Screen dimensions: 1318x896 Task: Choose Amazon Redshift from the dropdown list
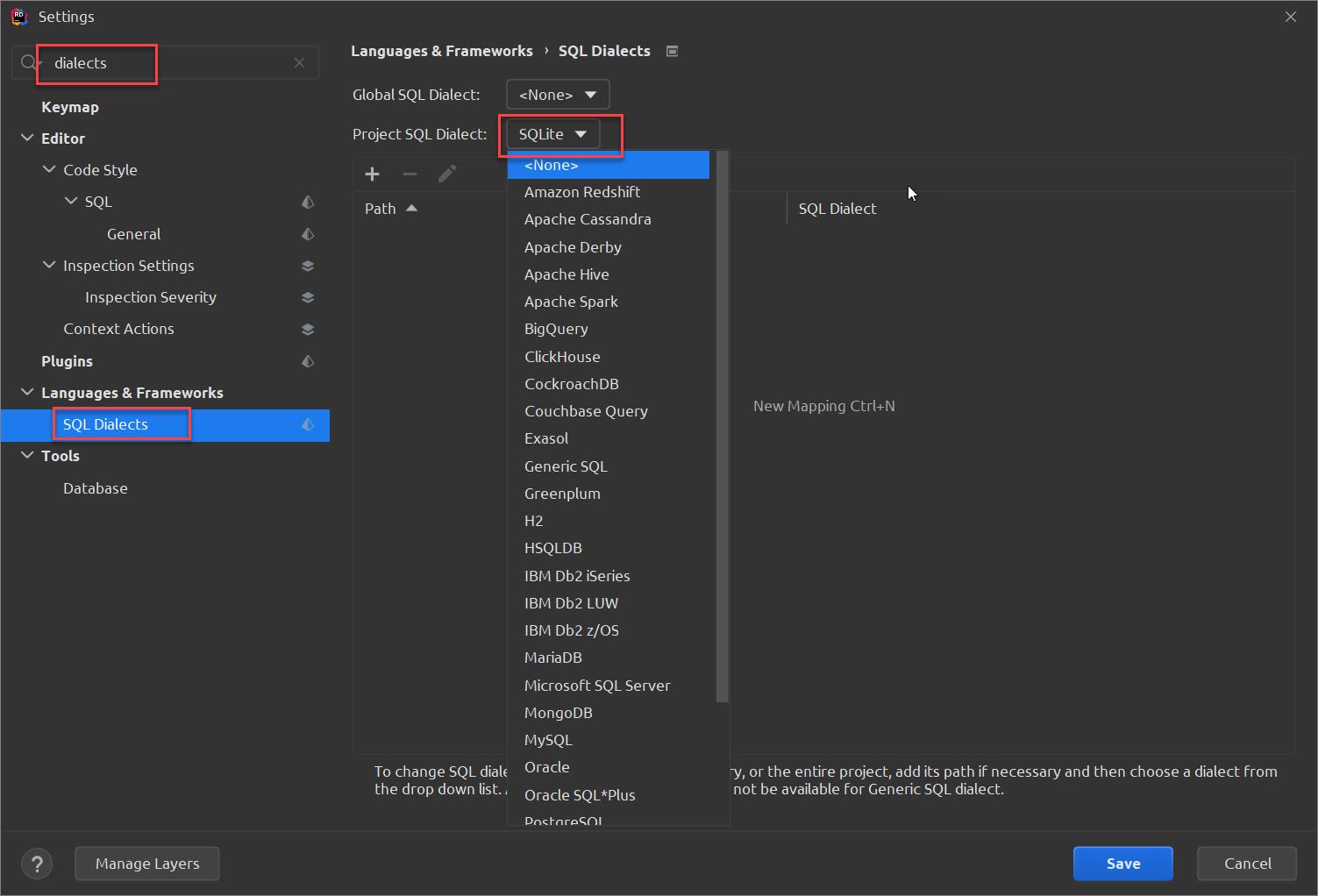click(581, 192)
